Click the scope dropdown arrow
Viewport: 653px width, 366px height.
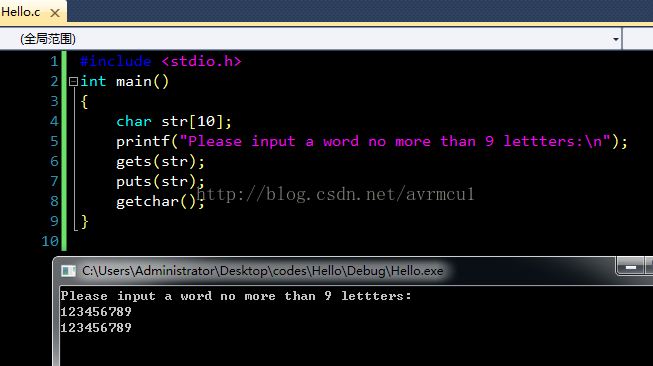coord(616,39)
